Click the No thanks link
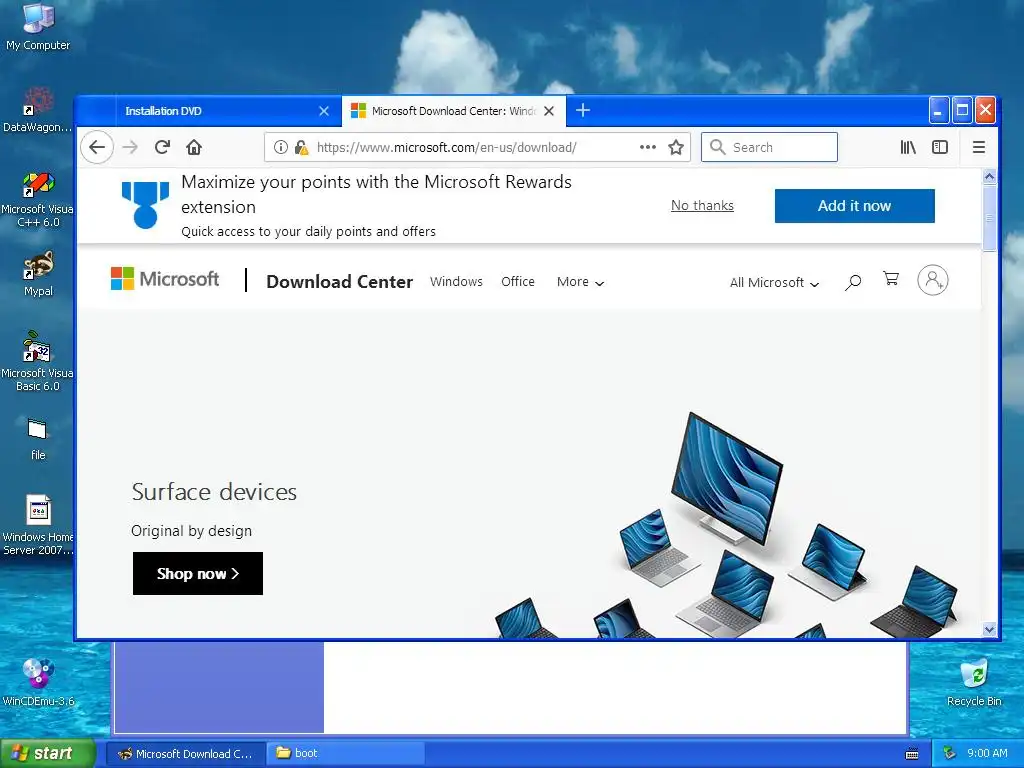Viewport: 1024px width, 768px height. (702, 206)
